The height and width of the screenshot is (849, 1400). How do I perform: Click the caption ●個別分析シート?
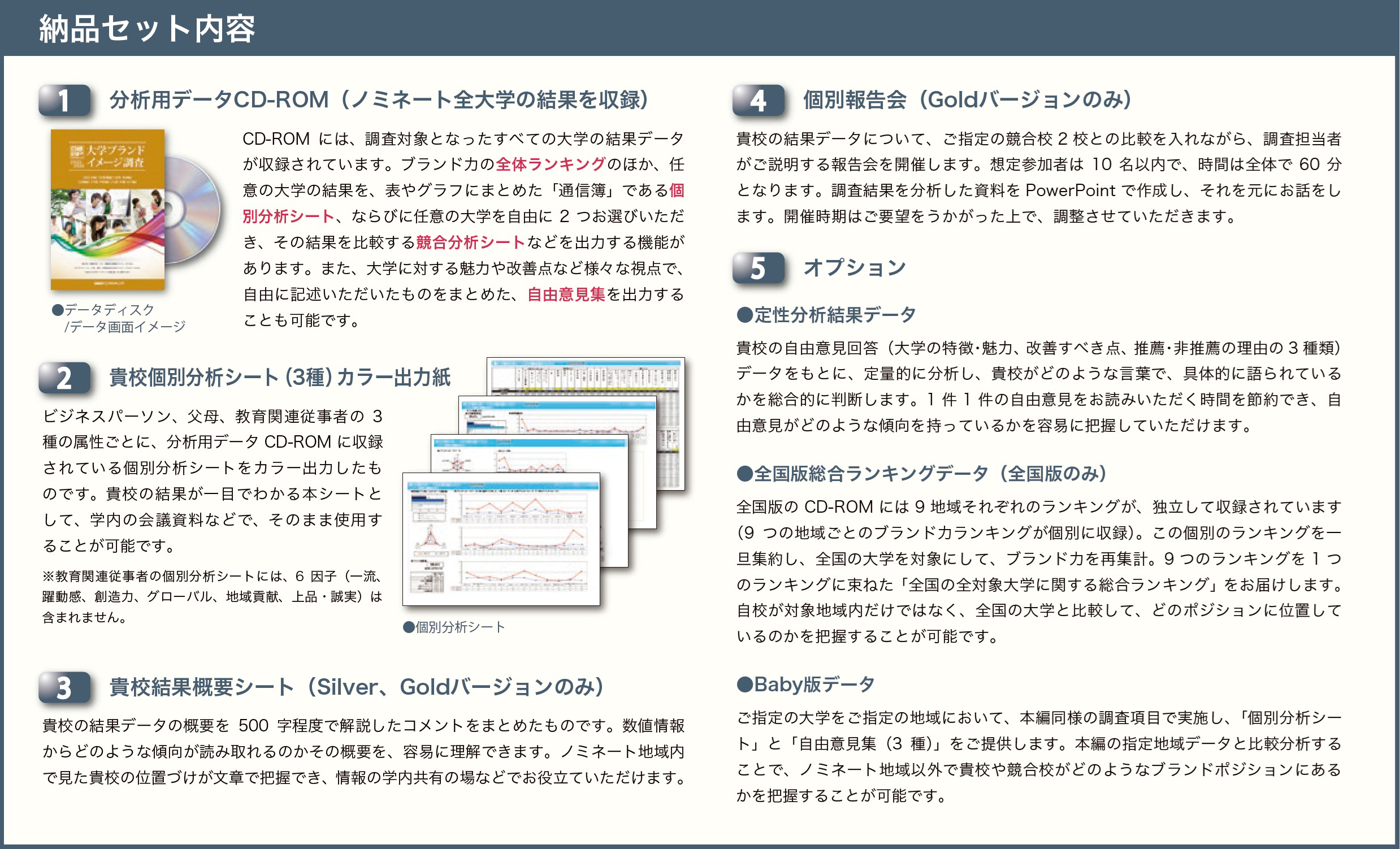tap(453, 627)
